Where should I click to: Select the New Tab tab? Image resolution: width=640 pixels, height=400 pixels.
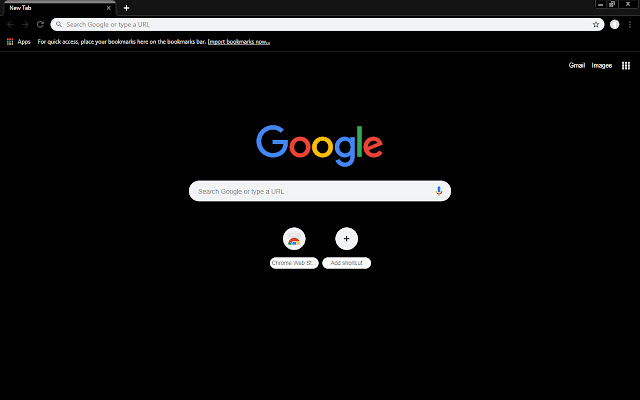[x=59, y=8]
